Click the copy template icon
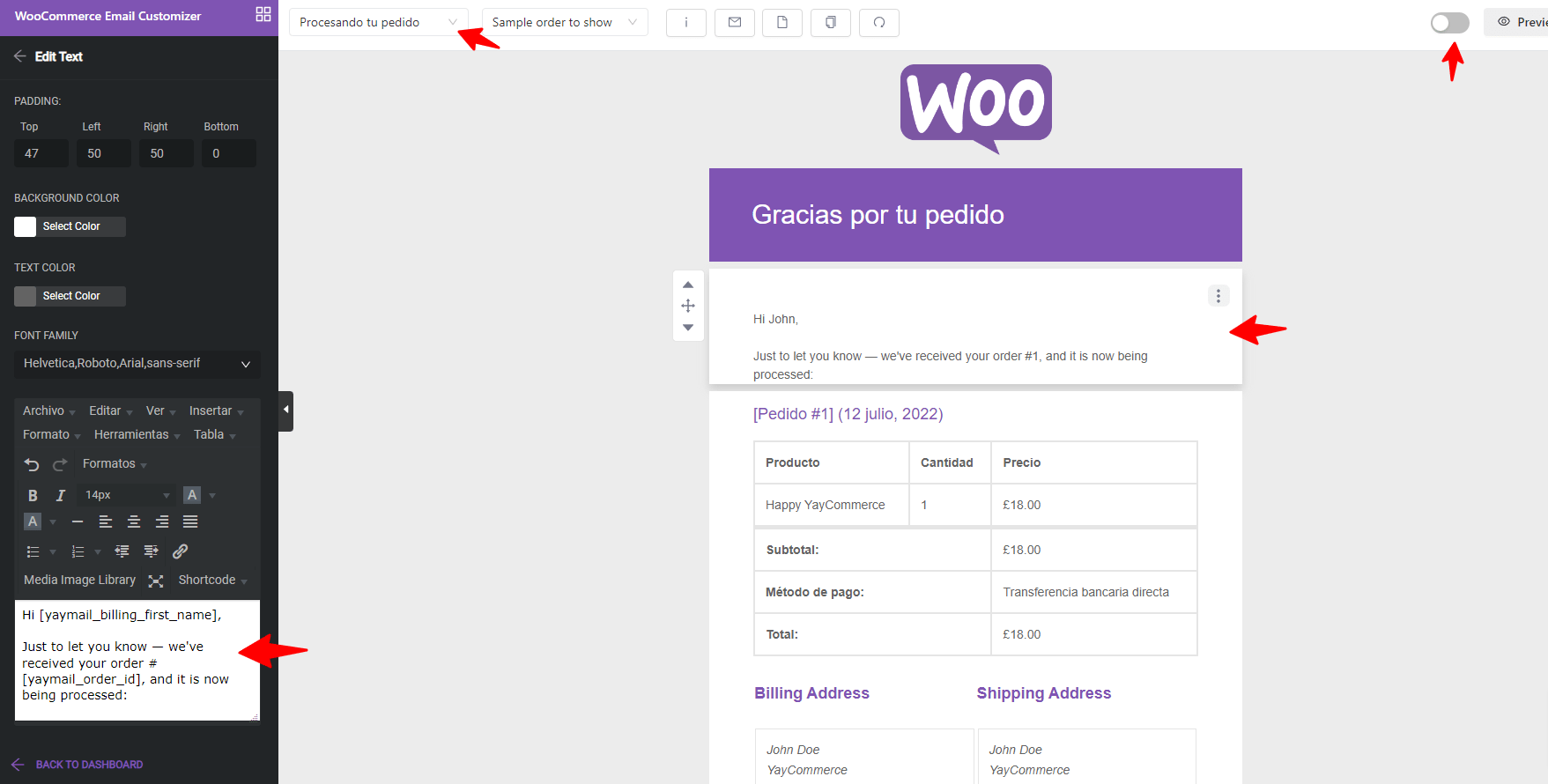This screenshot has width=1548, height=784. coord(831,23)
